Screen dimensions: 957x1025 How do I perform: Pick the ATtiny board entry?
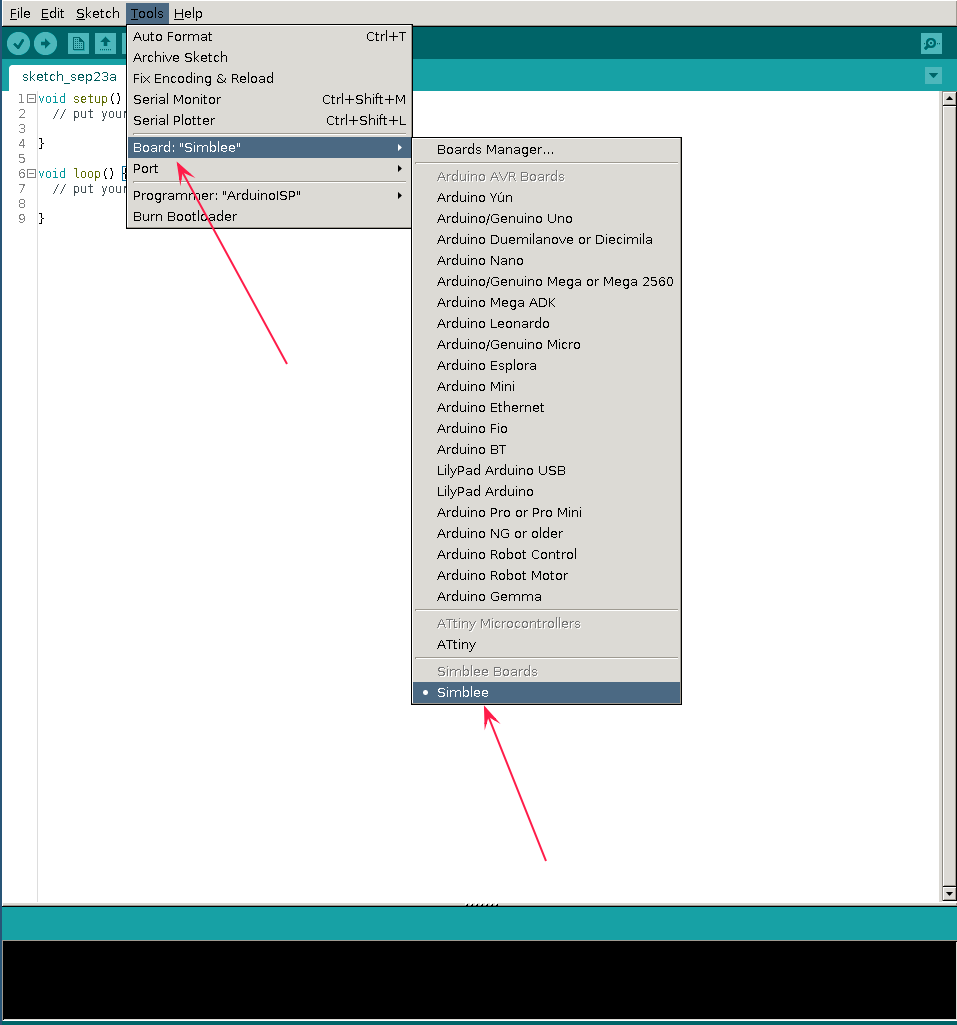546,645
